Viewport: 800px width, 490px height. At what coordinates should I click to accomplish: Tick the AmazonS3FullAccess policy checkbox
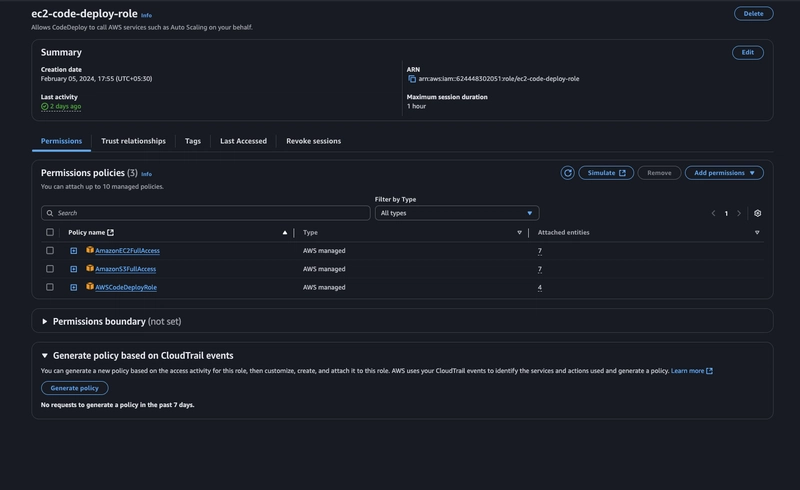pyautogui.click(x=49, y=269)
